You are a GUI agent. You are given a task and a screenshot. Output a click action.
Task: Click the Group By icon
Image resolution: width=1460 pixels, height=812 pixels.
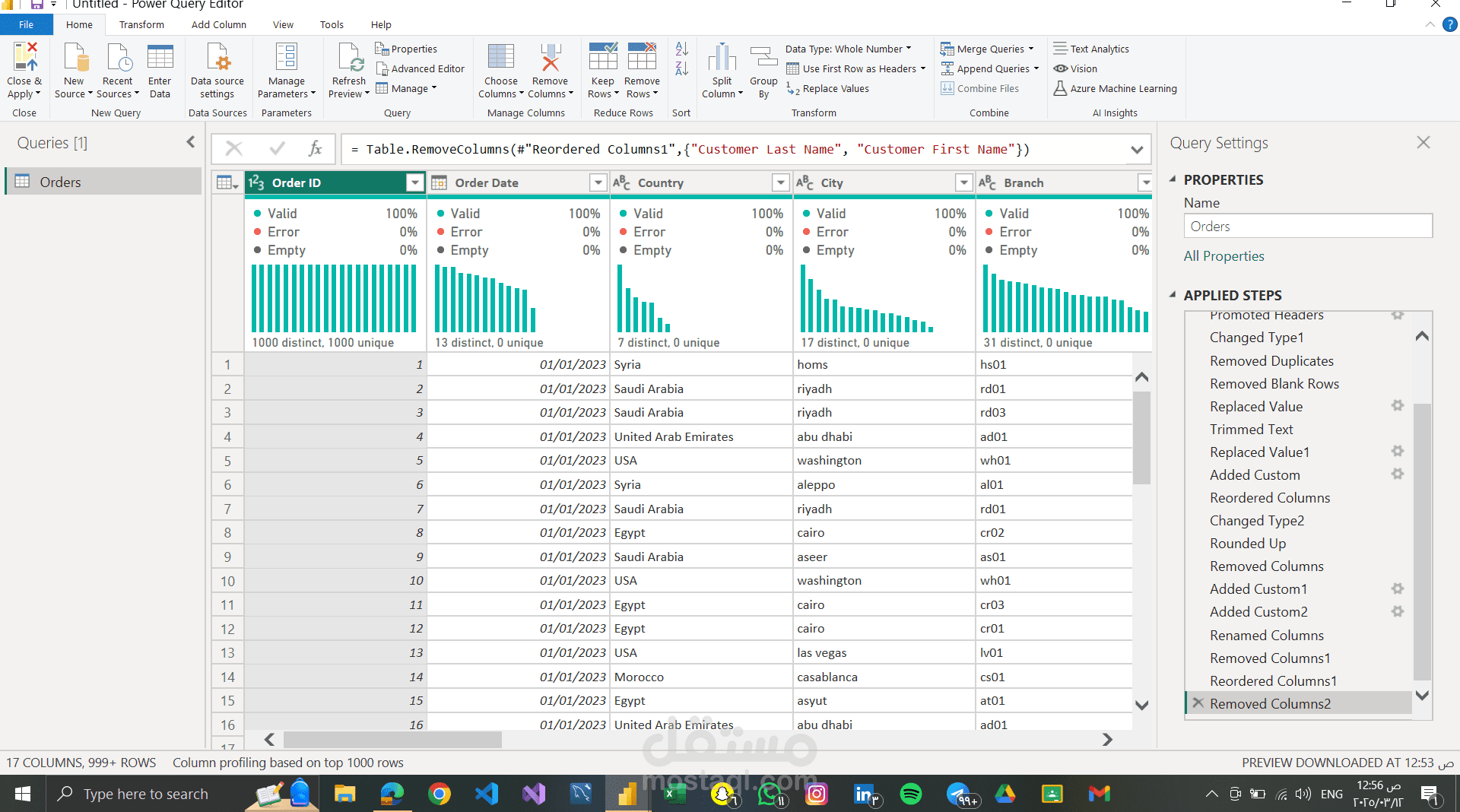click(x=763, y=58)
